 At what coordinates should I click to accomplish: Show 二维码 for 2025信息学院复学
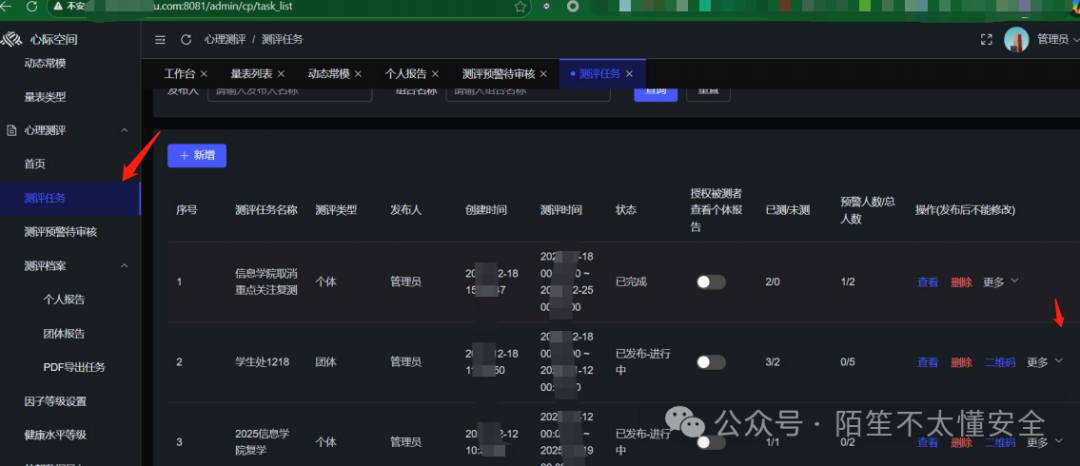point(1000,443)
